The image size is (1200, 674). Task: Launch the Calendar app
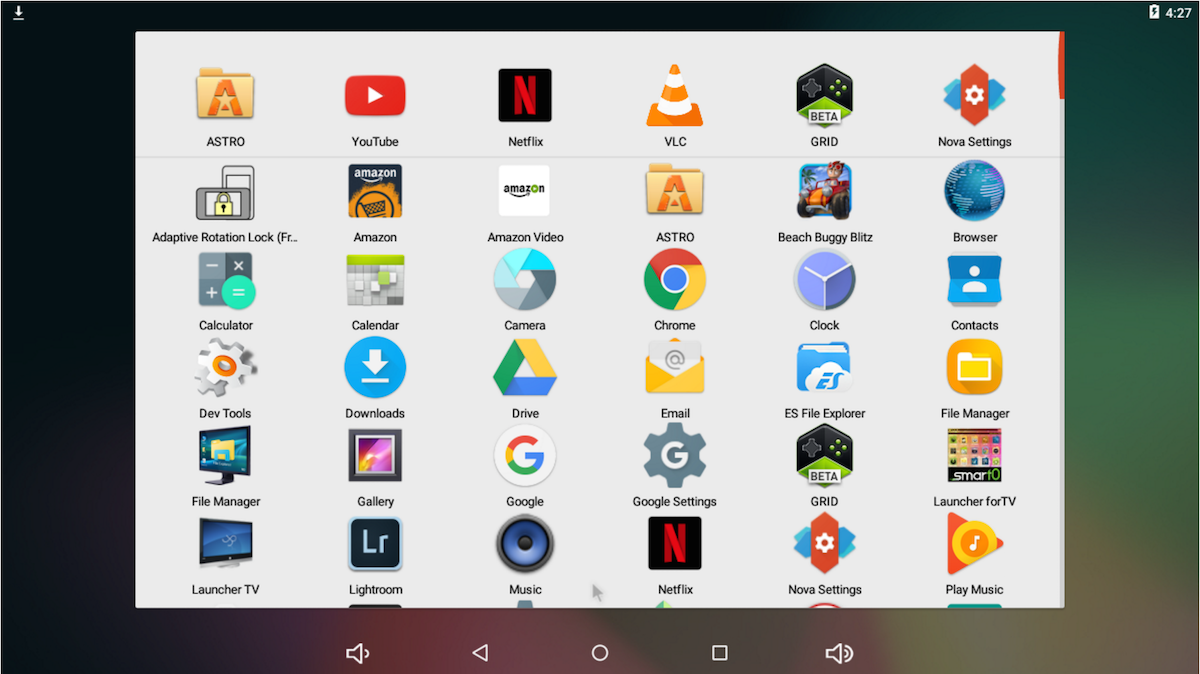click(375, 280)
